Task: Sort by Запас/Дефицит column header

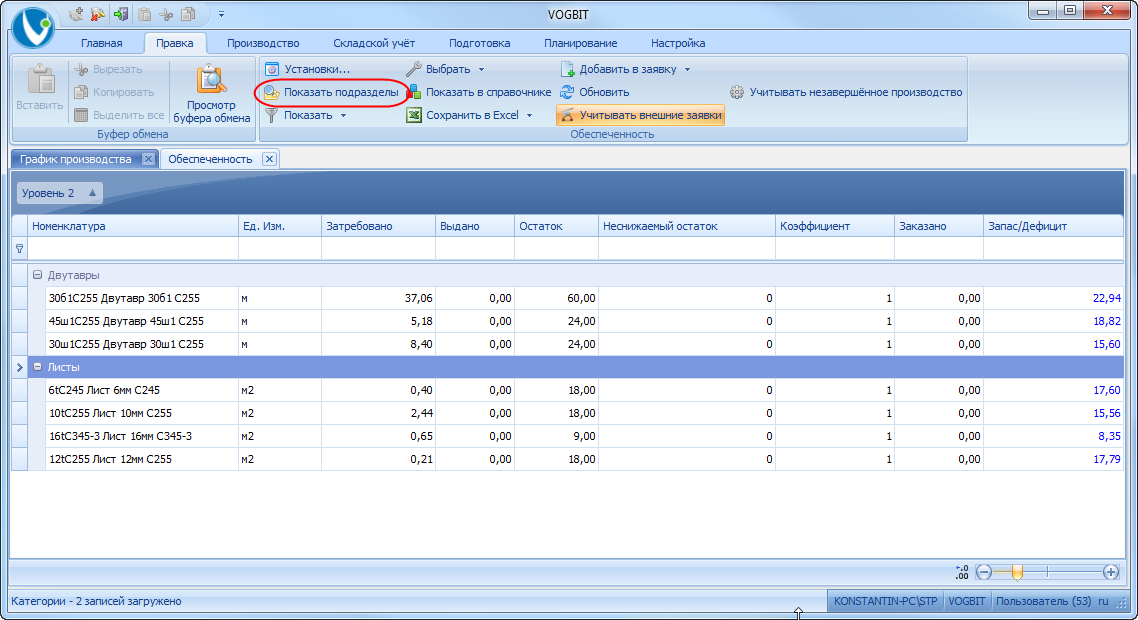Action: click(1026, 226)
